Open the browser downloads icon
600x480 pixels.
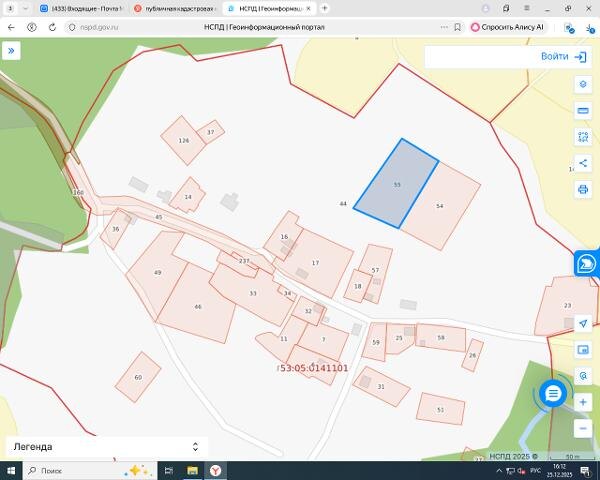click(x=590, y=28)
